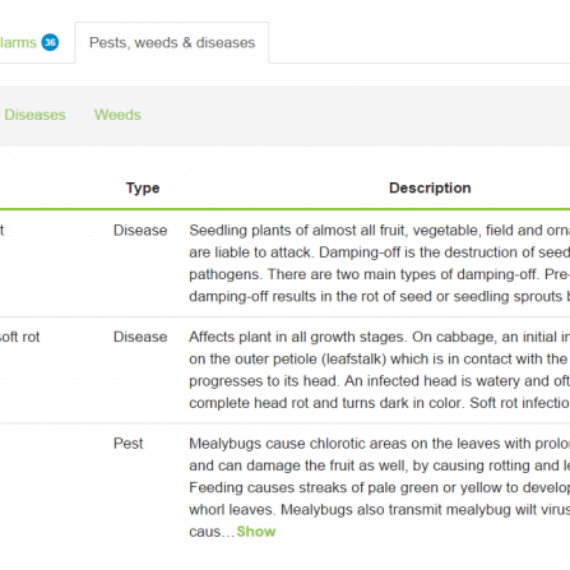Switch to Pests, weeds & diseases tab
This screenshot has height=570, width=570.
[172, 43]
